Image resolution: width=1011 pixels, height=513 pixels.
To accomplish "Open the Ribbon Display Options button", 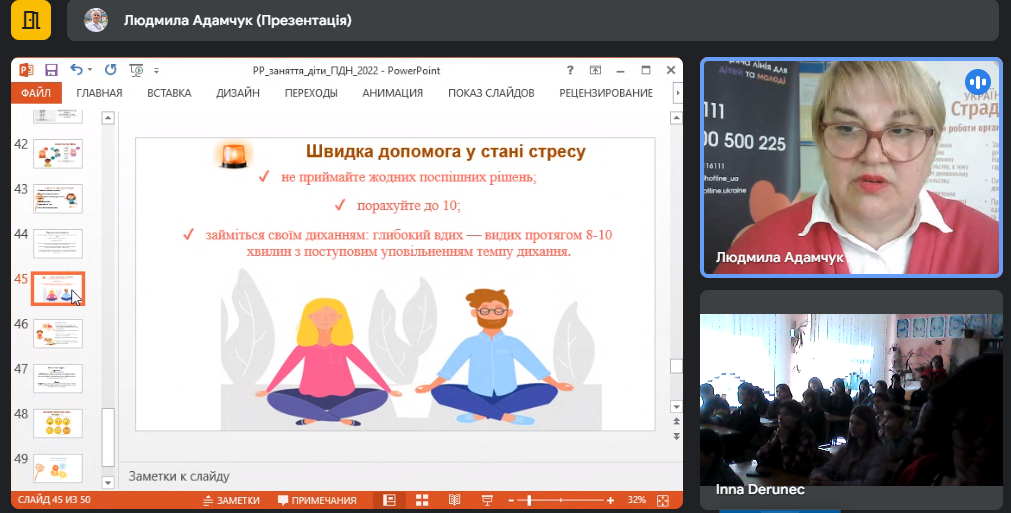I will [x=595, y=70].
